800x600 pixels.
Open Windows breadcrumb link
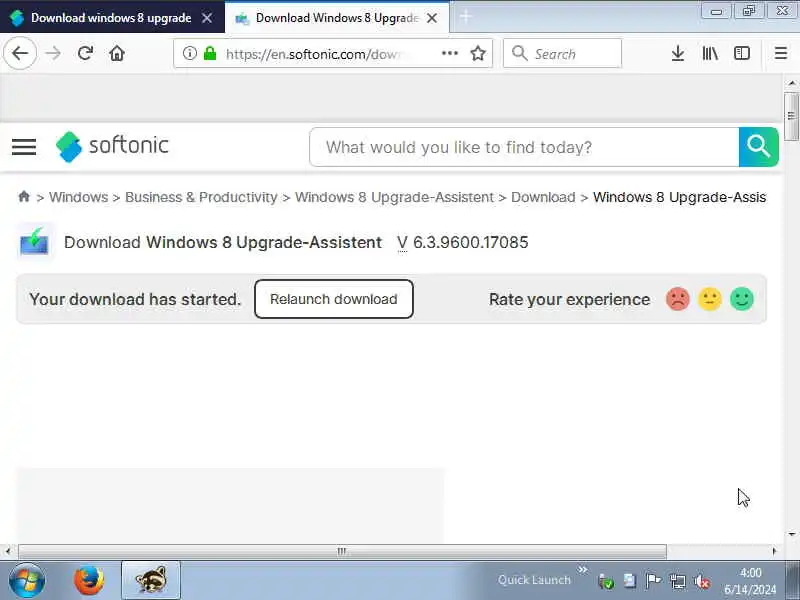coord(79,197)
